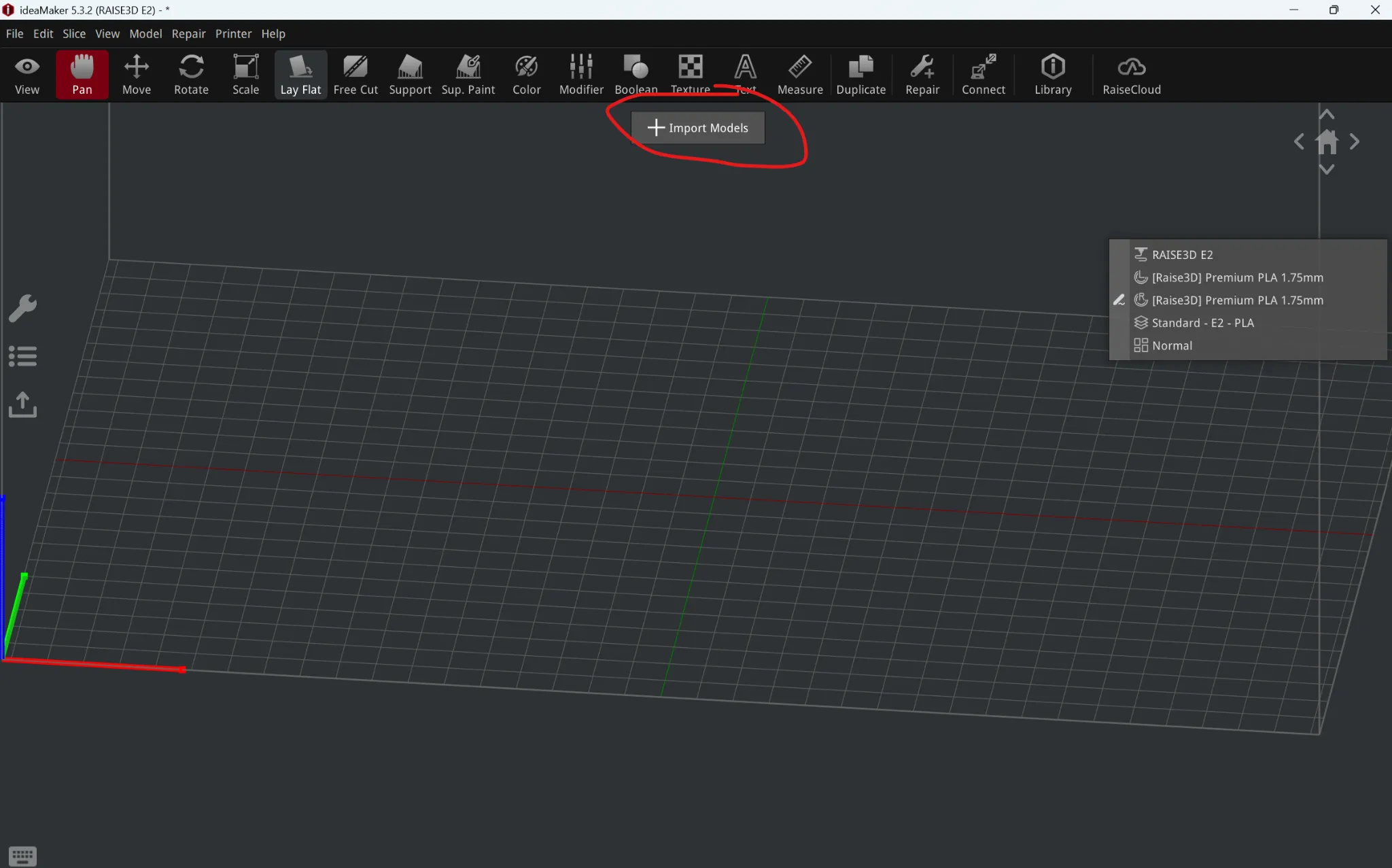Open the View menu in menu bar

(x=107, y=33)
